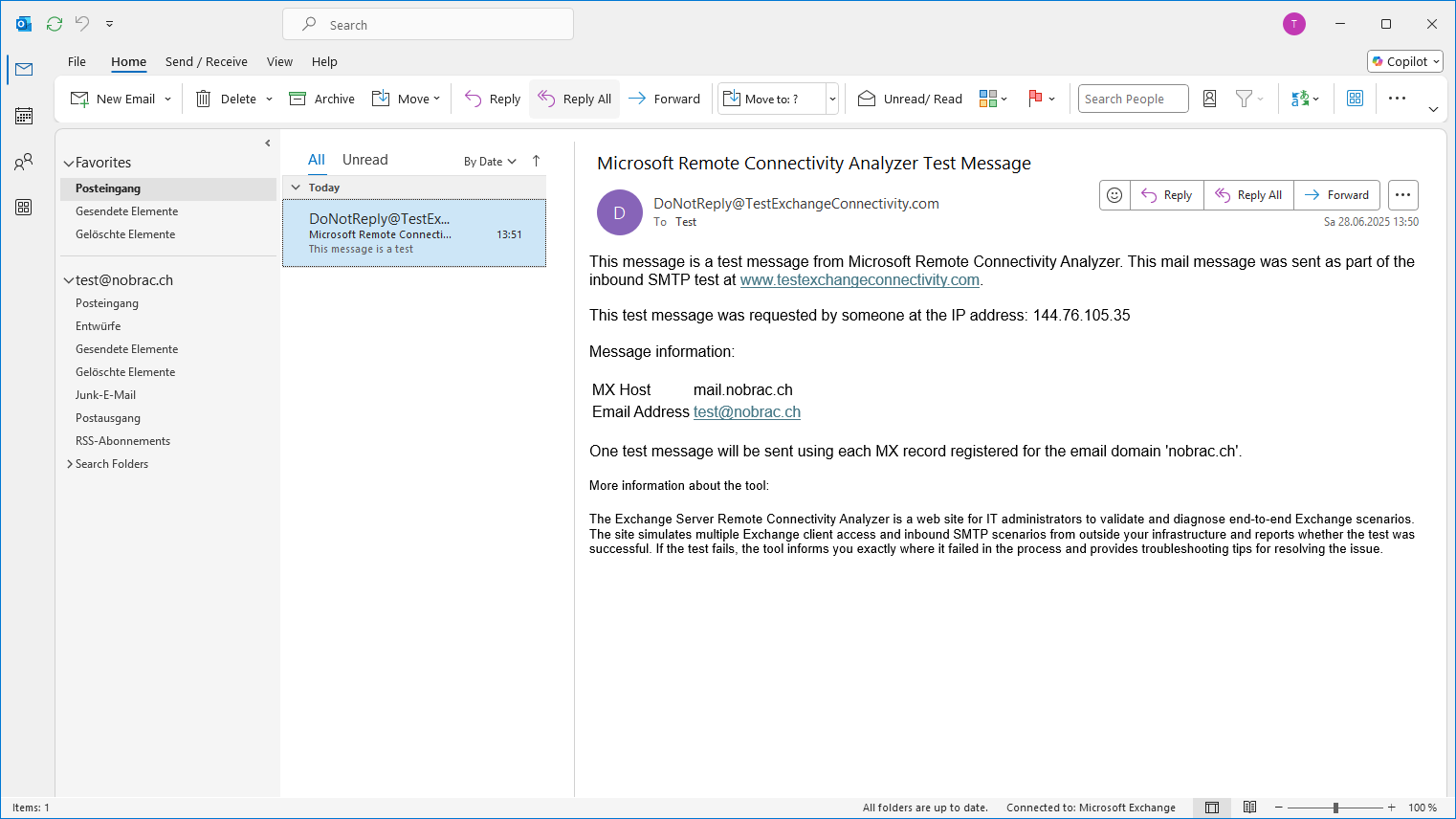Screen dimensions: 1456x819
Task: Click the 'Move to: ?' quick step
Action: pos(772,99)
